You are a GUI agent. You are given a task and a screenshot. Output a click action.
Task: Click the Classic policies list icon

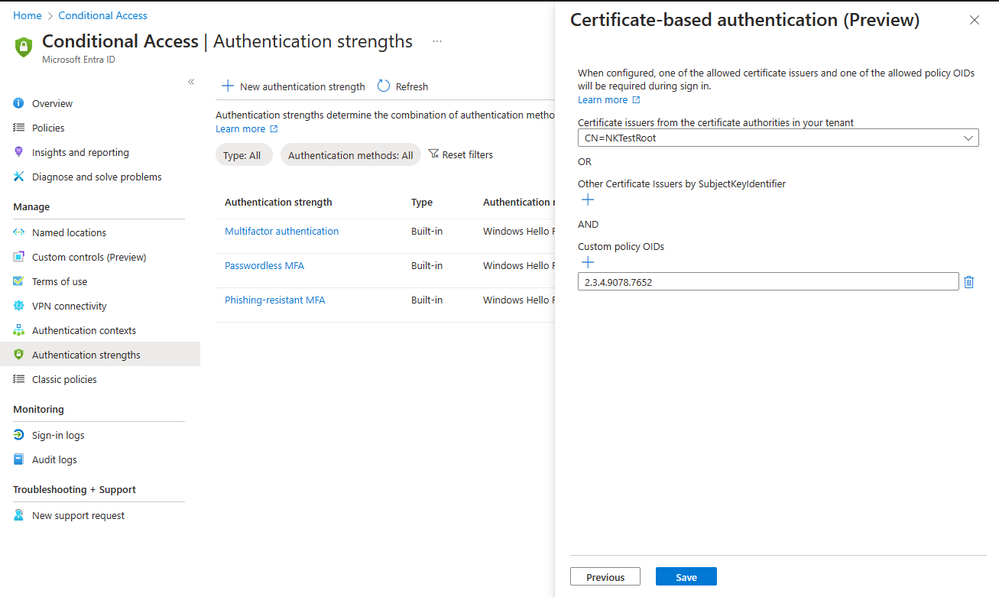click(x=18, y=379)
